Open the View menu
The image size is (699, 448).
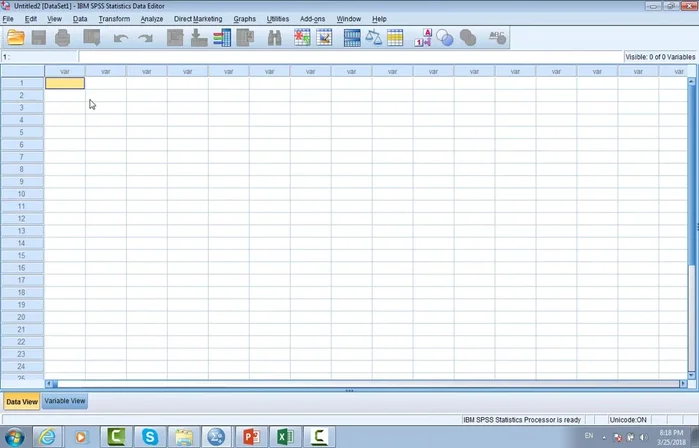pos(54,19)
